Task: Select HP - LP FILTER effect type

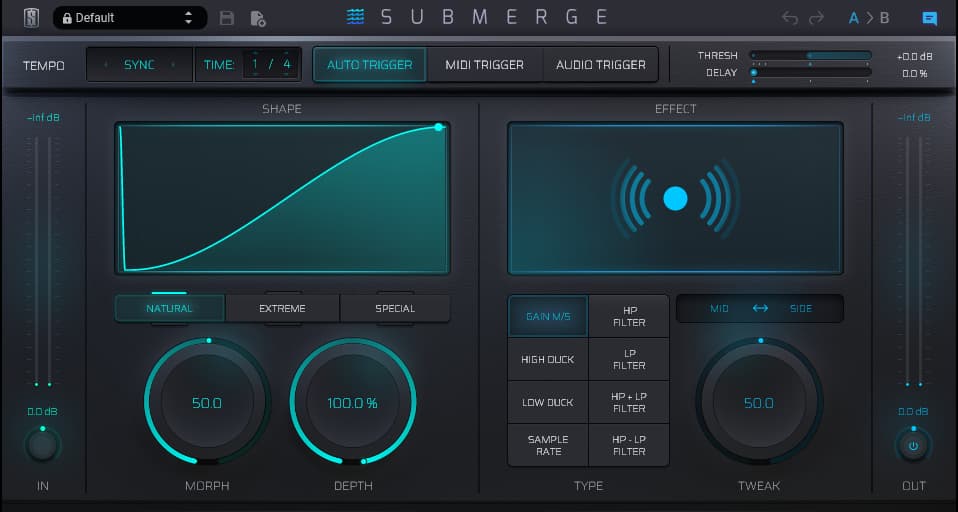Action: pos(629,445)
